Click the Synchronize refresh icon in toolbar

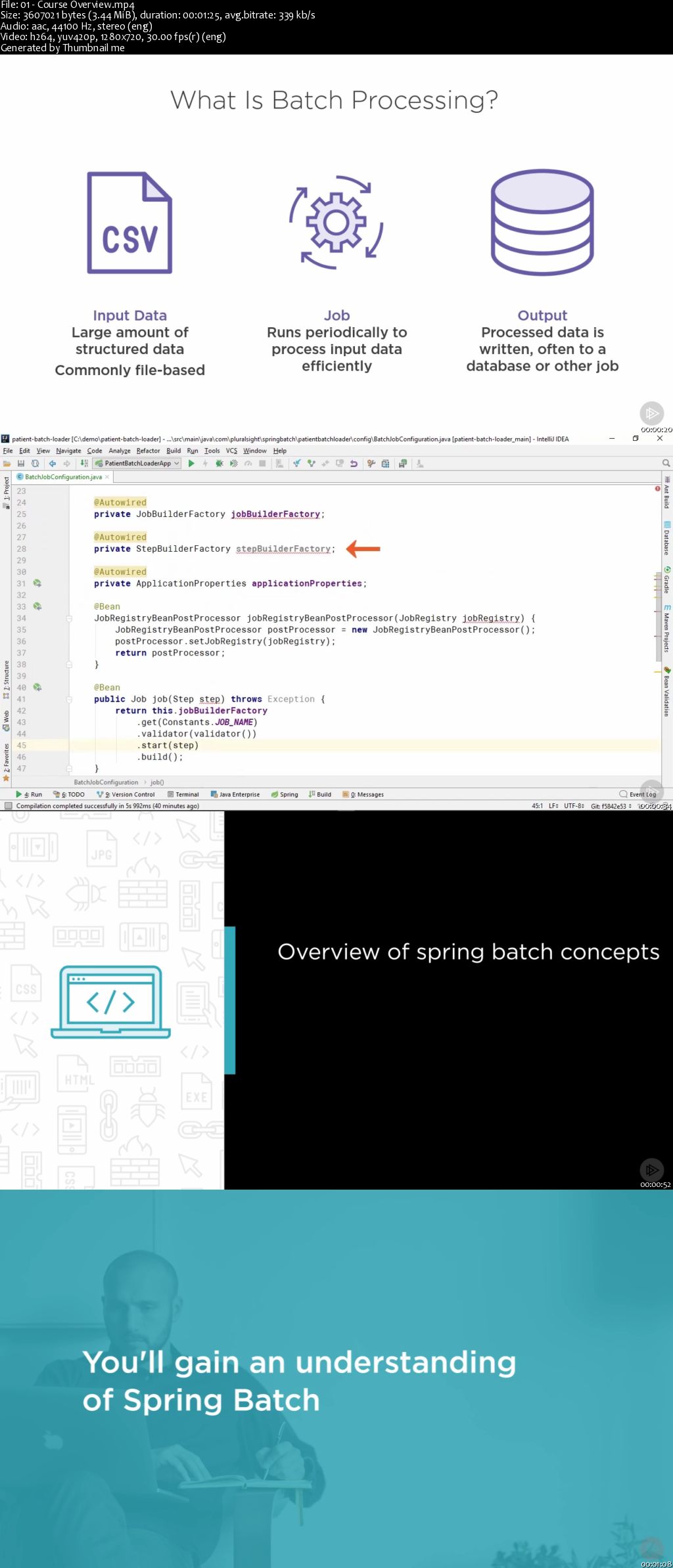tap(35, 464)
